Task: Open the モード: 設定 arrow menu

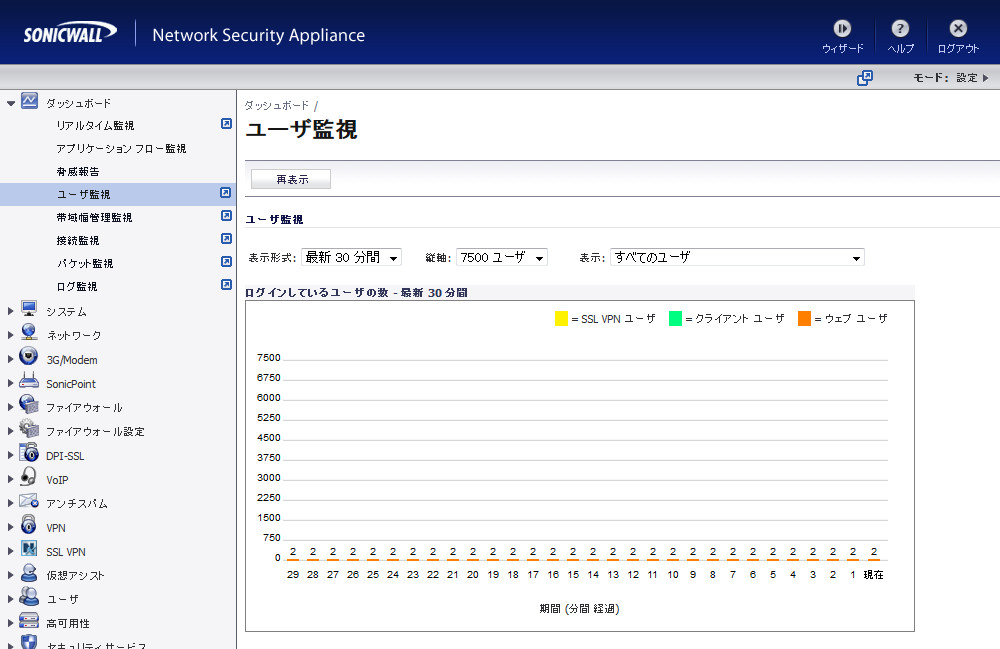Action: coord(985,78)
